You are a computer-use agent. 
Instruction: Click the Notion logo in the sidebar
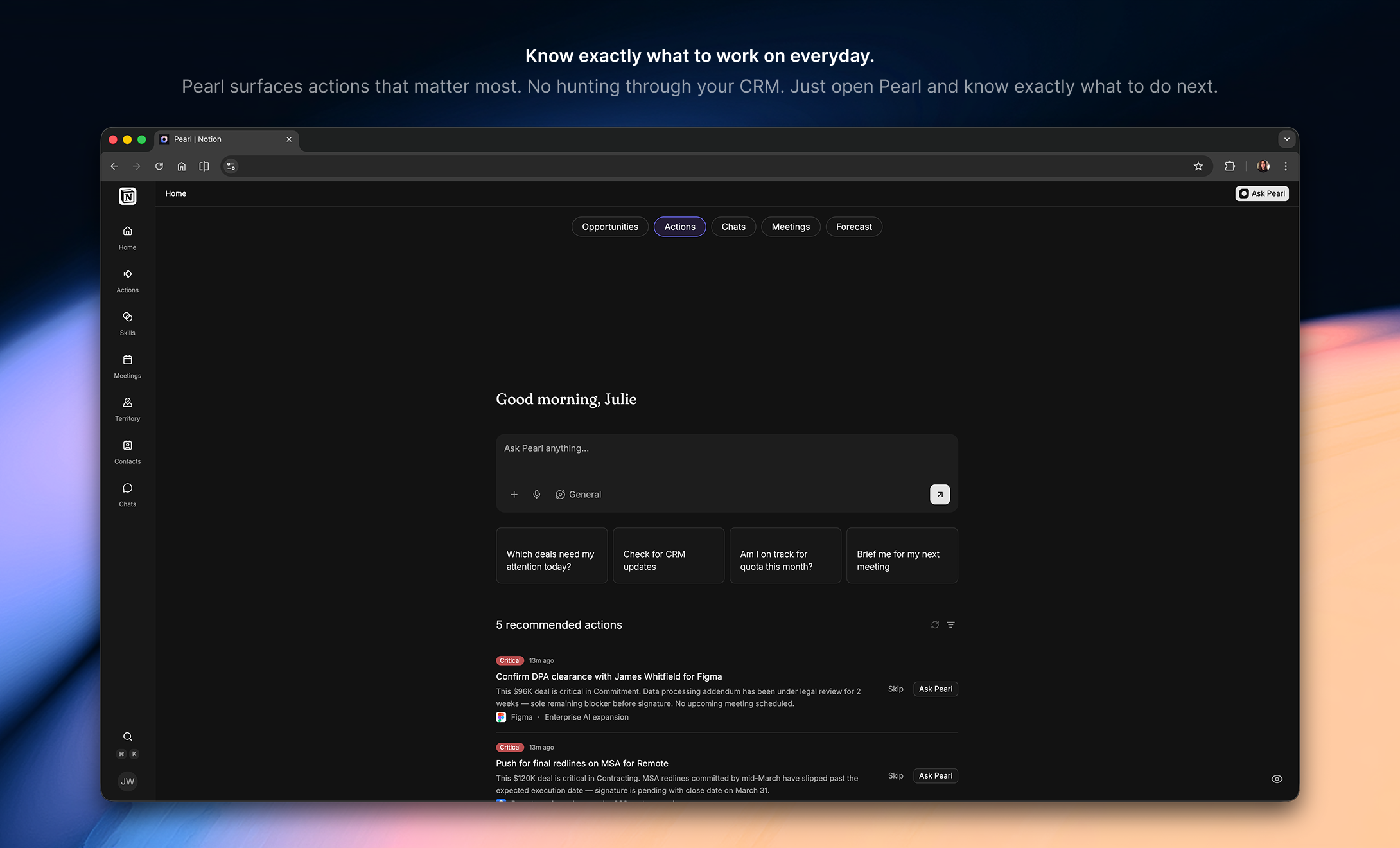(x=128, y=196)
